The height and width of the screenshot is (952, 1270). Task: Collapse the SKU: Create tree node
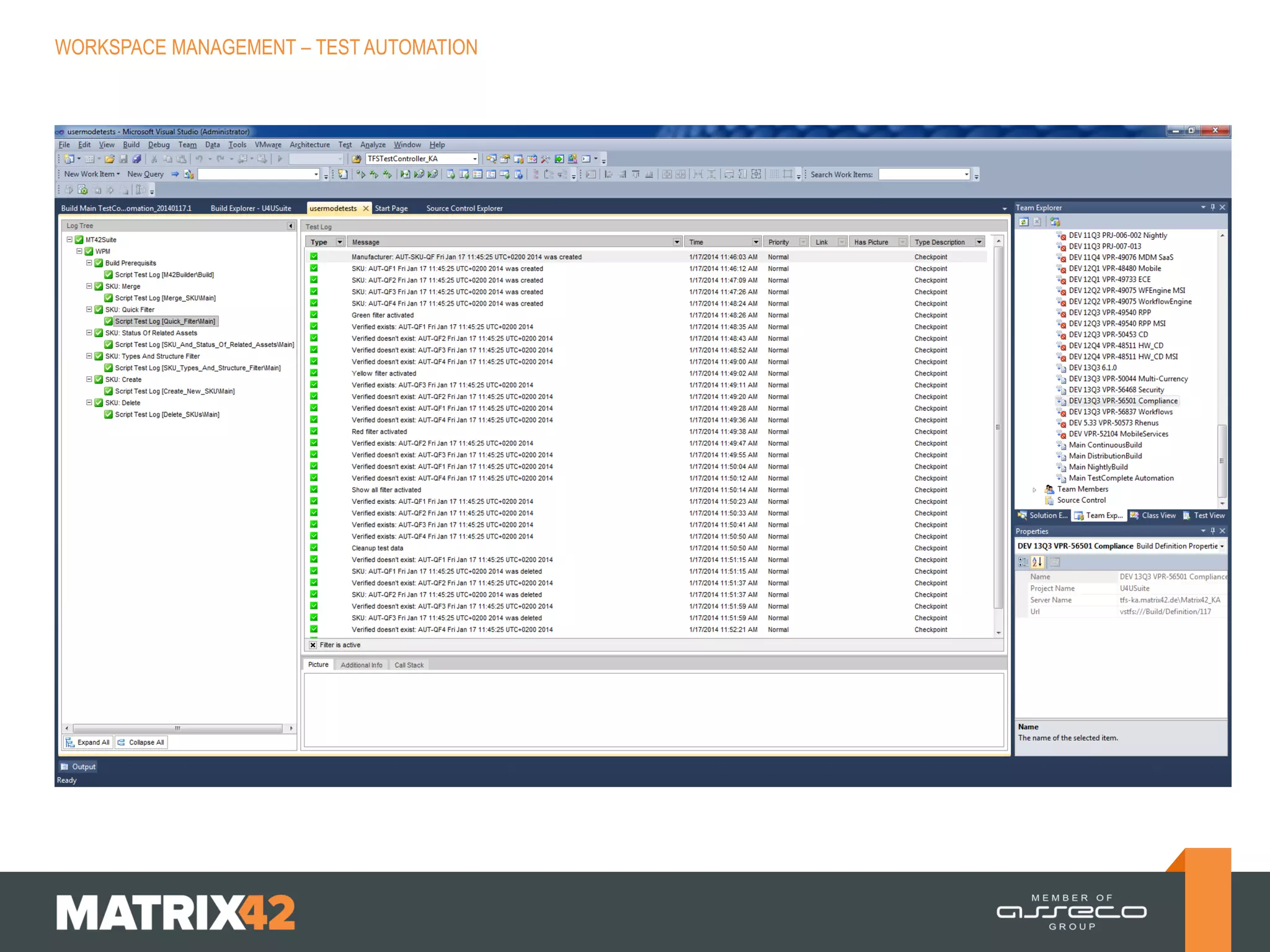pyautogui.click(x=89, y=379)
